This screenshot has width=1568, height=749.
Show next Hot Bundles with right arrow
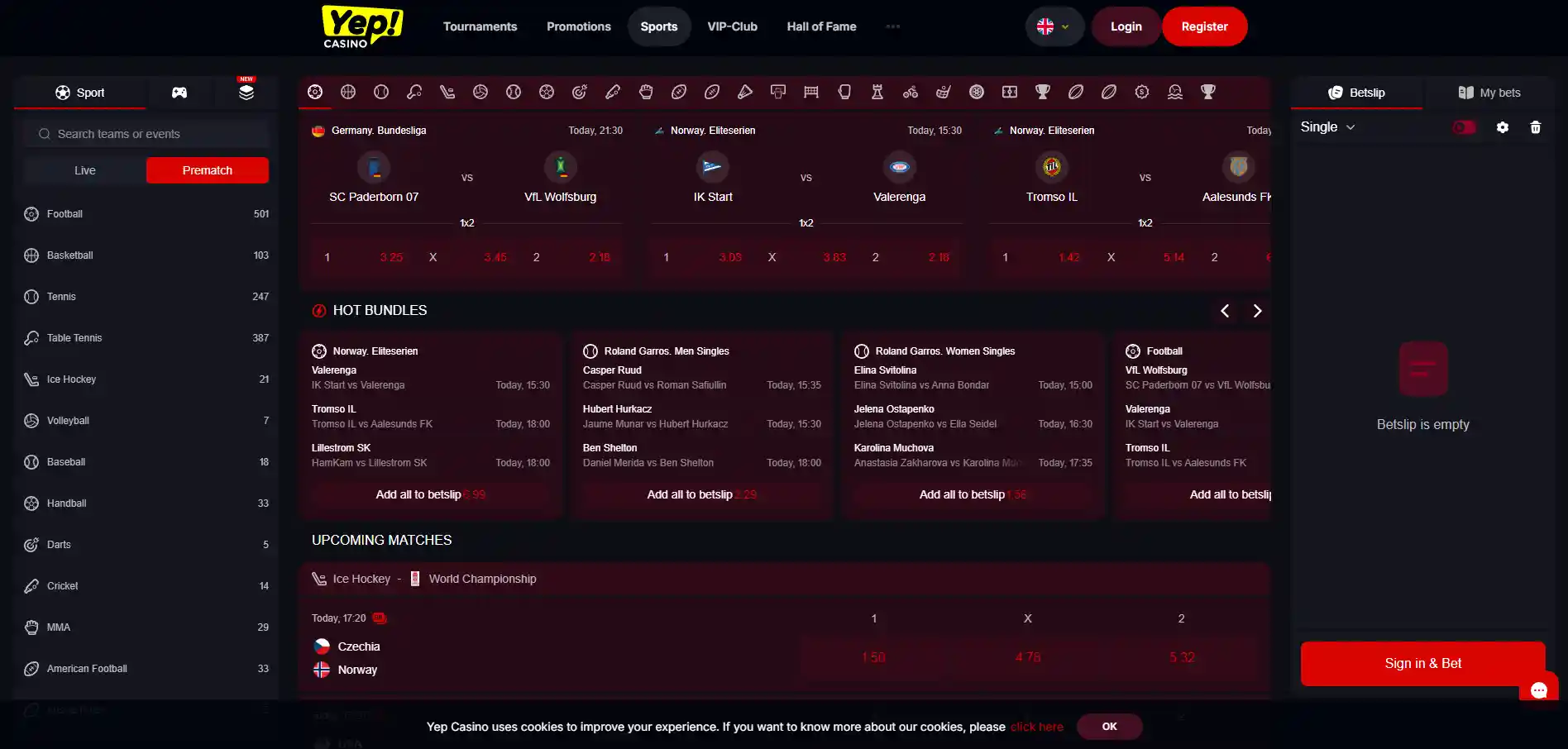1258,311
